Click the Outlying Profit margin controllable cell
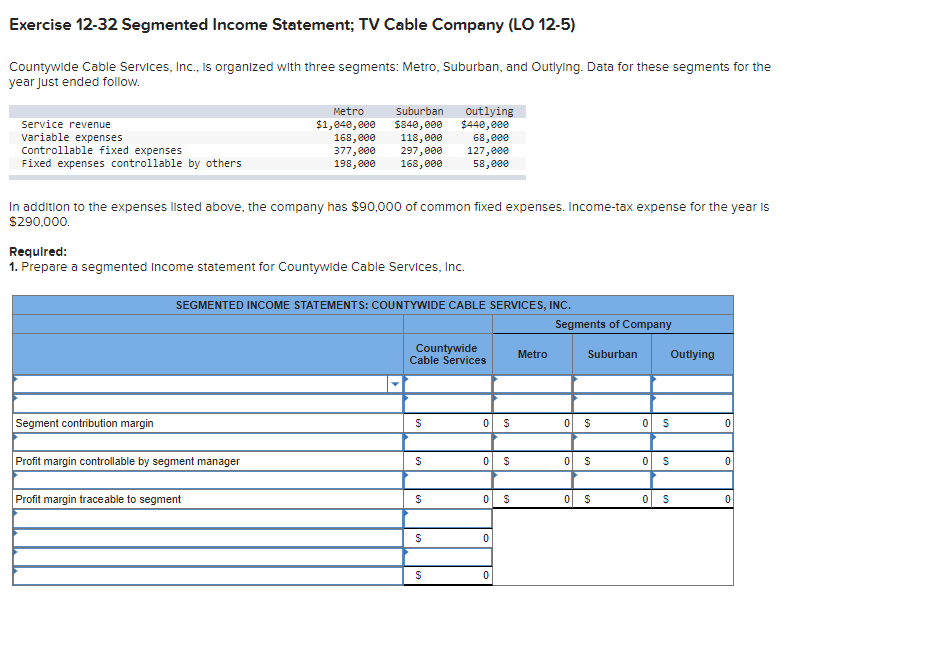Image resolution: width=927 pixels, height=660 pixels. click(x=692, y=460)
